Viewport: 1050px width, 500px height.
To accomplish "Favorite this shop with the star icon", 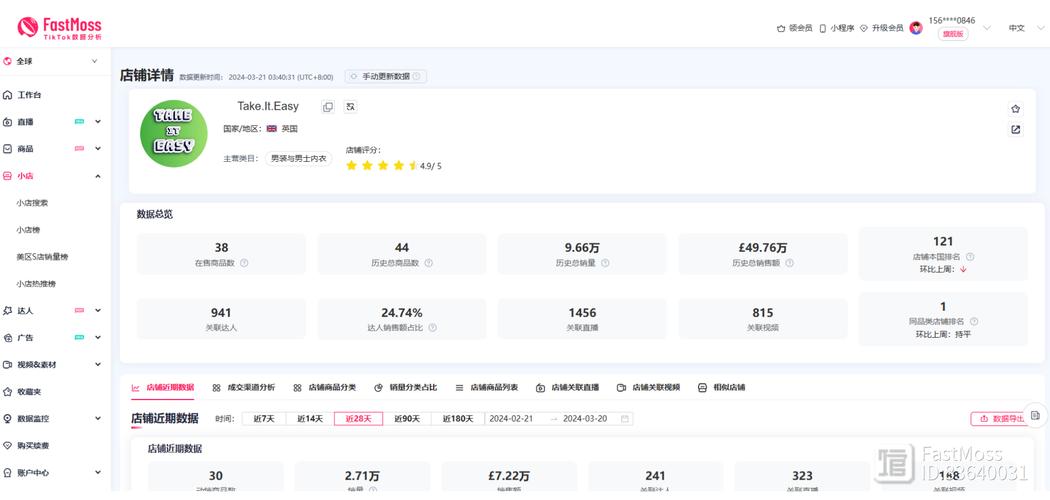I will point(1015,109).
